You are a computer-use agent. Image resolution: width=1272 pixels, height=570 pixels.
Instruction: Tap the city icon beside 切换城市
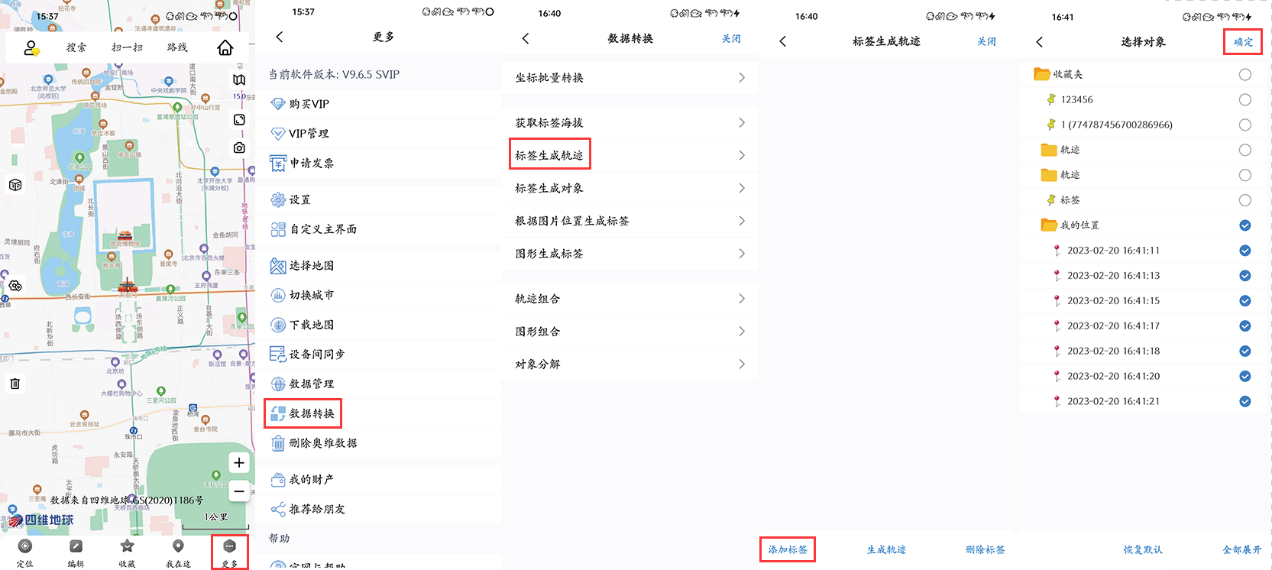(x=278, y=295)
